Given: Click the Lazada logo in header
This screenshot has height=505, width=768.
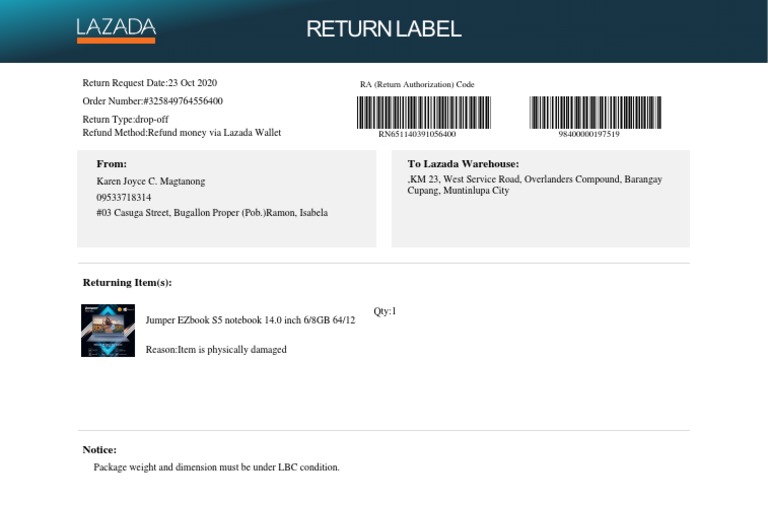Looking at the screenshot, I should point(116,29).
